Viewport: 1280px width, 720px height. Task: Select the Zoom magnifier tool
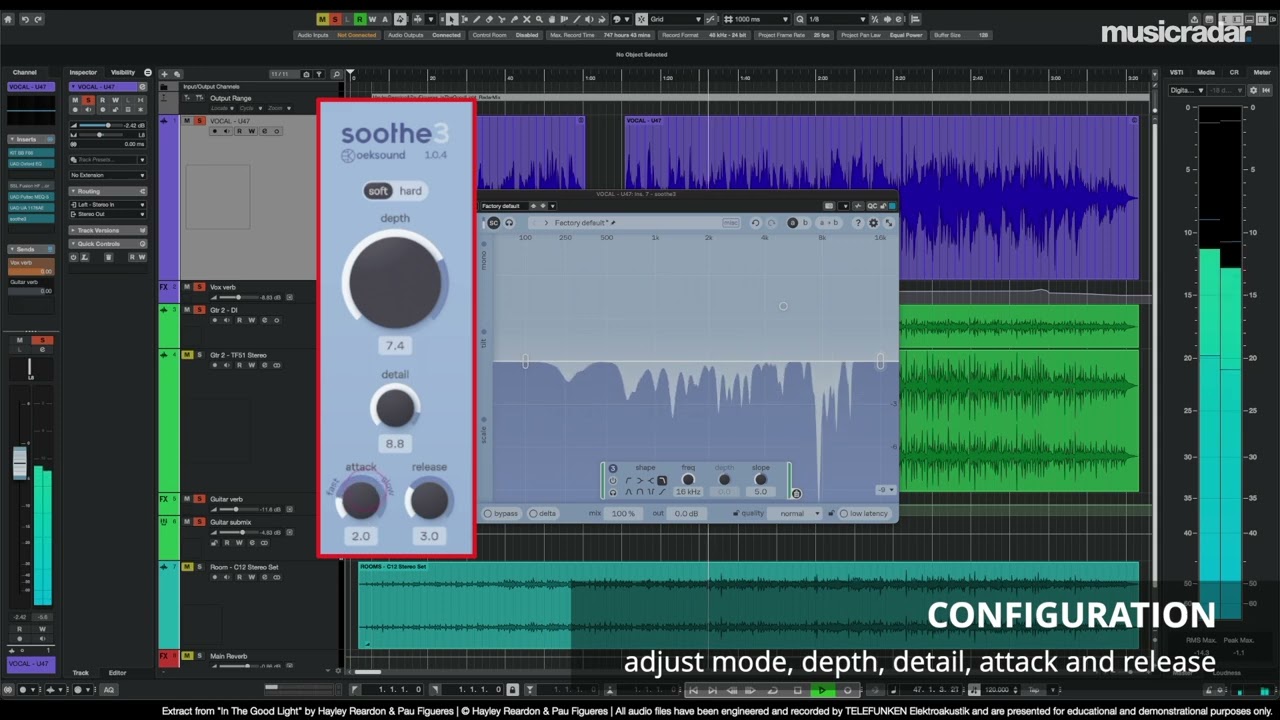[x=539, y=19]
